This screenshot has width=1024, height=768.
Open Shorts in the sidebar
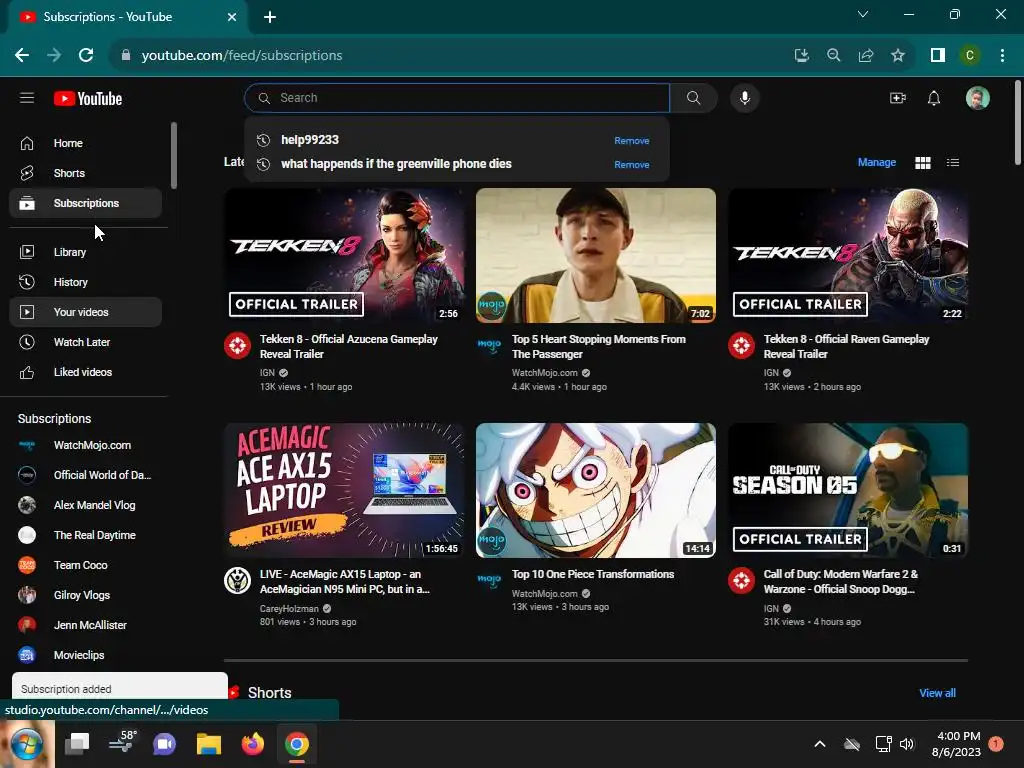[x=86, y=173]
